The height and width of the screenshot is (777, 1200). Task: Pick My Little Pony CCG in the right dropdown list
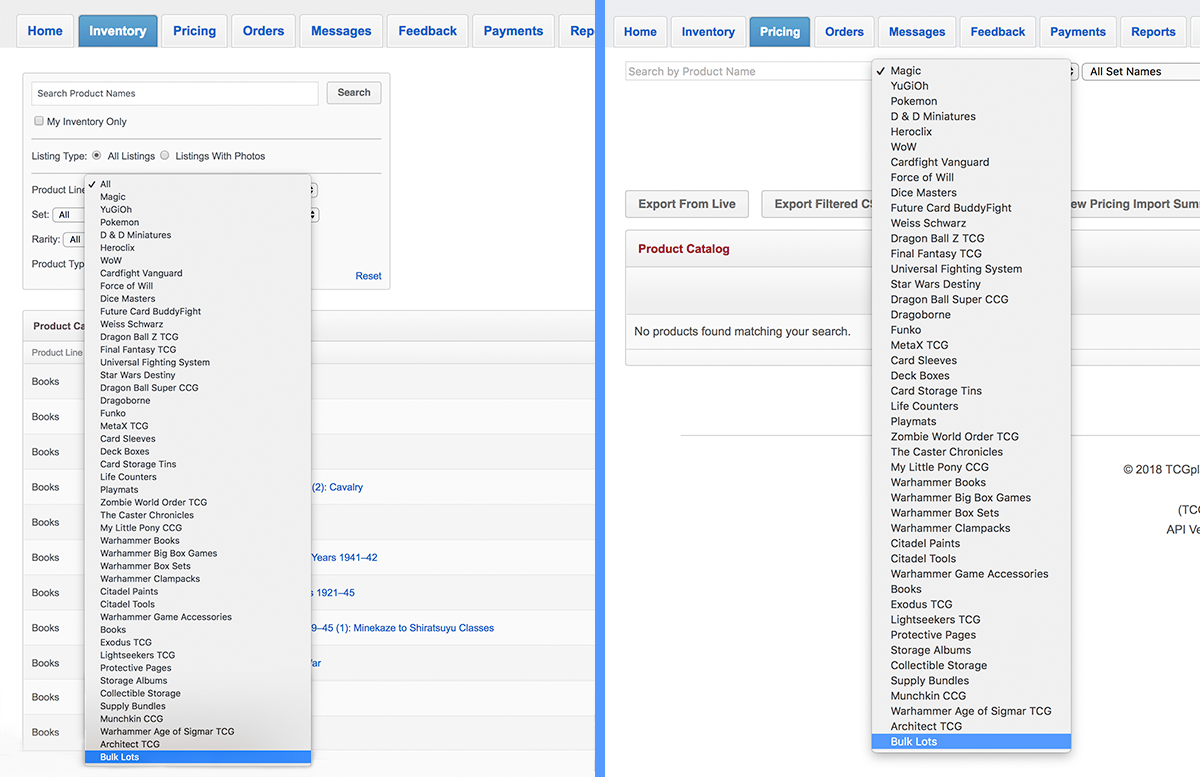tap(971, 467)
